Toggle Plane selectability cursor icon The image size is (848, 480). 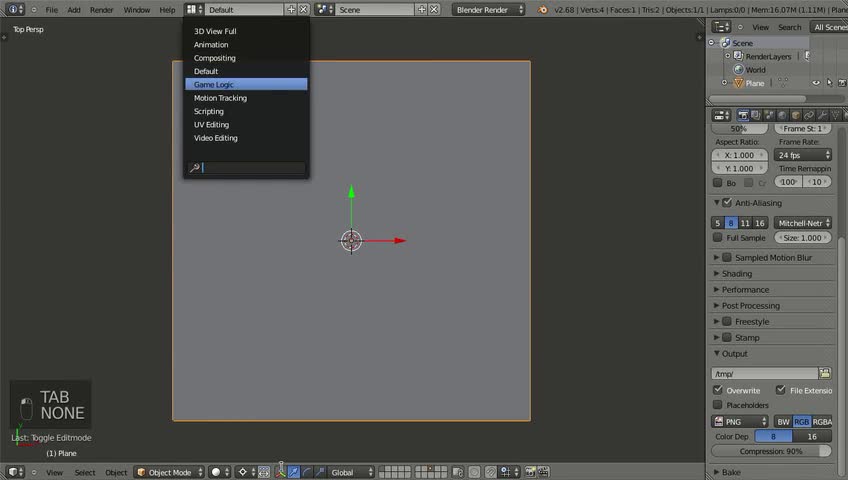(830, 83)
